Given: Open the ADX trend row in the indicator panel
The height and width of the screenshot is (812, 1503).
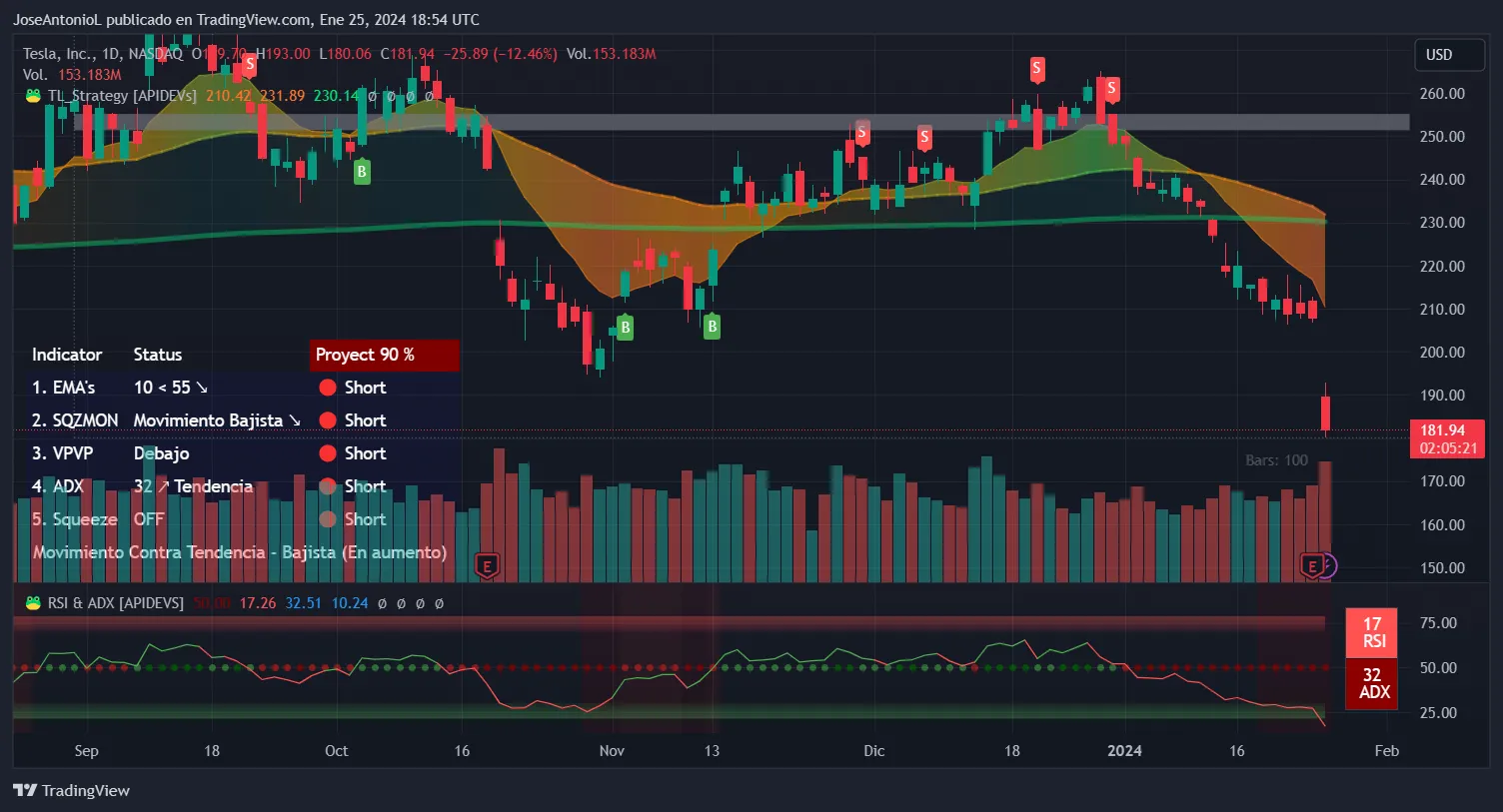Looking at the screenshot, I should pos(62,486).
